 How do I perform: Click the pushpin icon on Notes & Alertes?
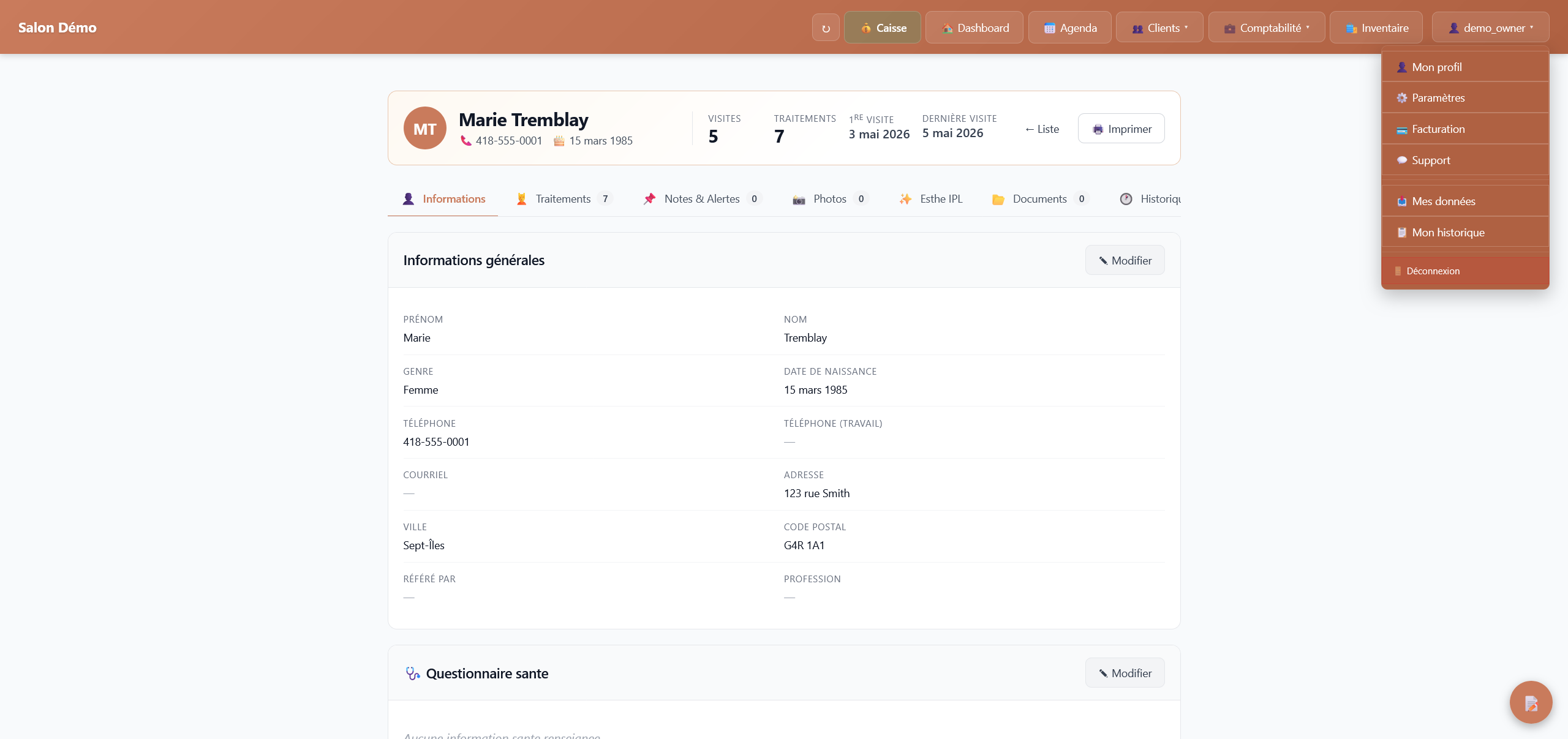pyautogui.click(x=650, y=199)
